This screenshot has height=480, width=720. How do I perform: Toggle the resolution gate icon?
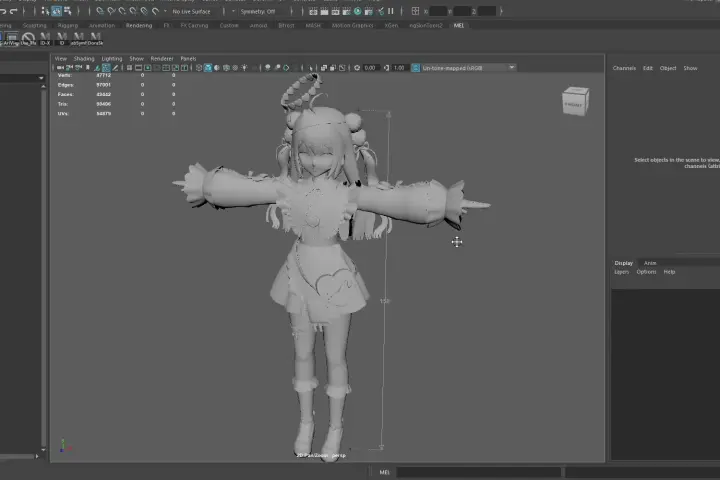[147, 68]
